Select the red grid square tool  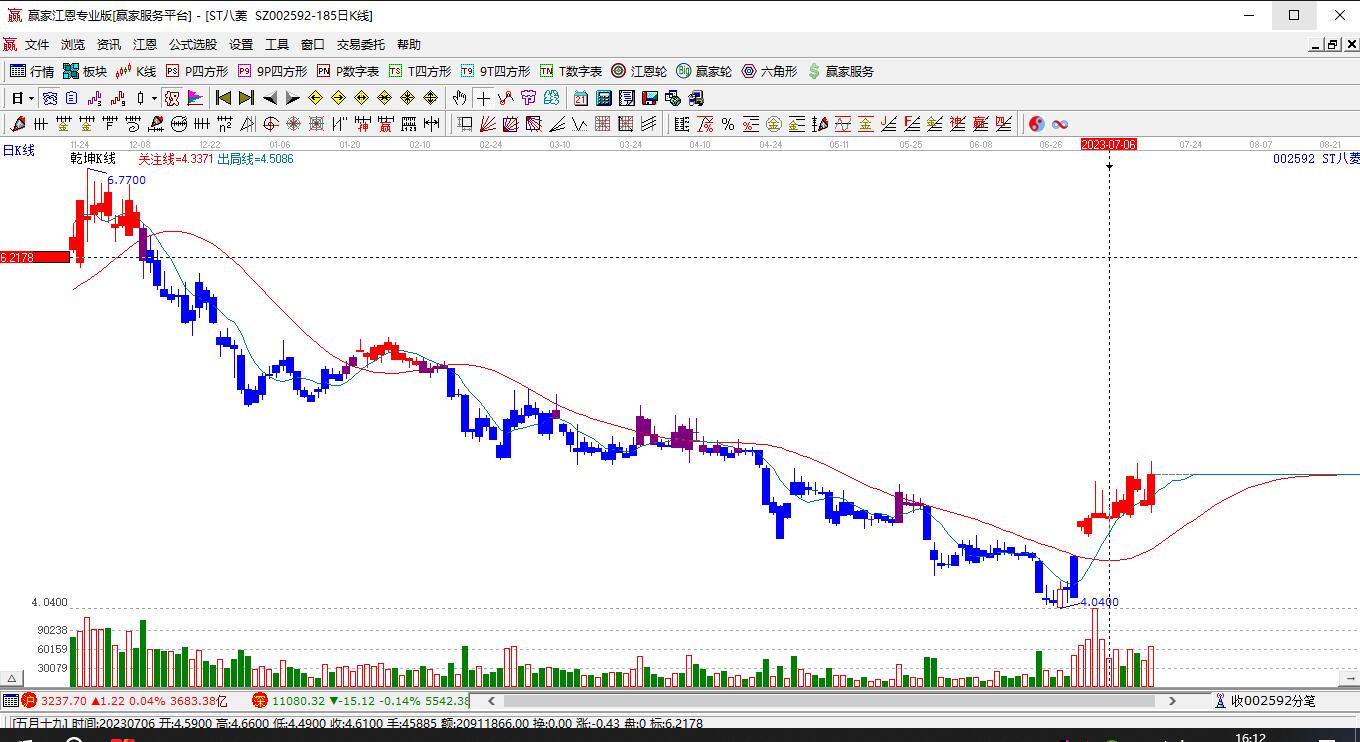point(602,124)
